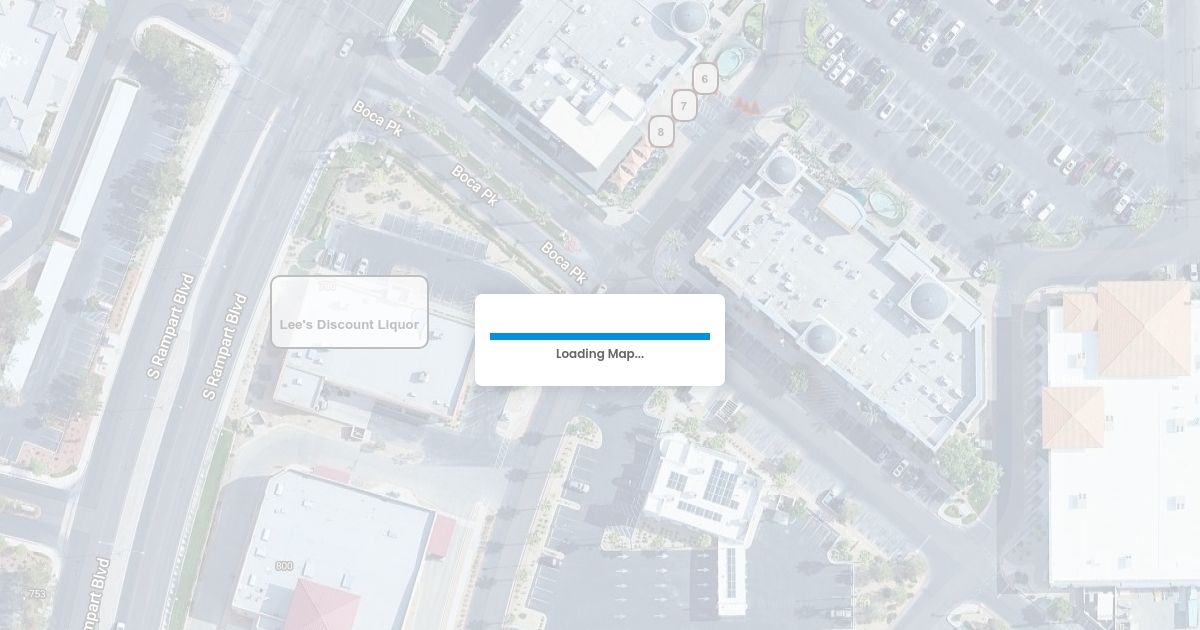Click the red pyramid roof near number 800
This screenshot has height=630, width=1200.
tap(321, 604)
